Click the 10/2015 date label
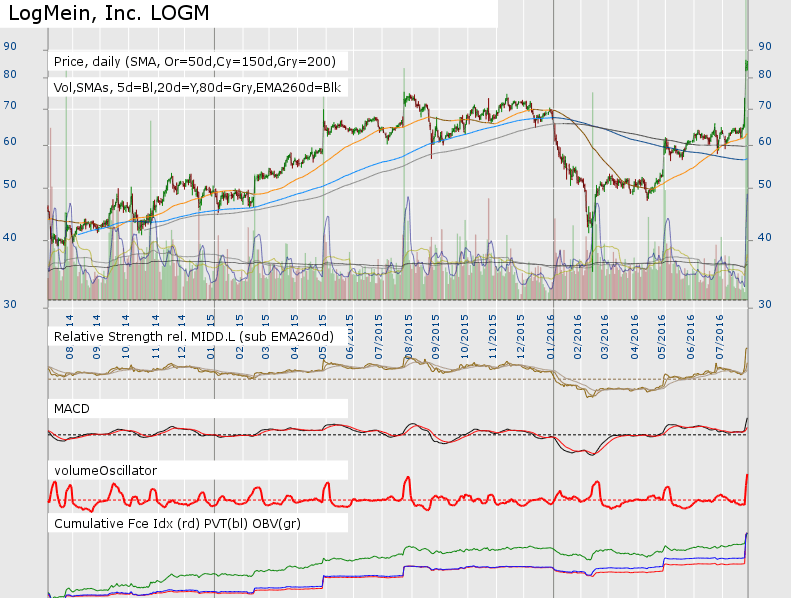 point(465,337)
